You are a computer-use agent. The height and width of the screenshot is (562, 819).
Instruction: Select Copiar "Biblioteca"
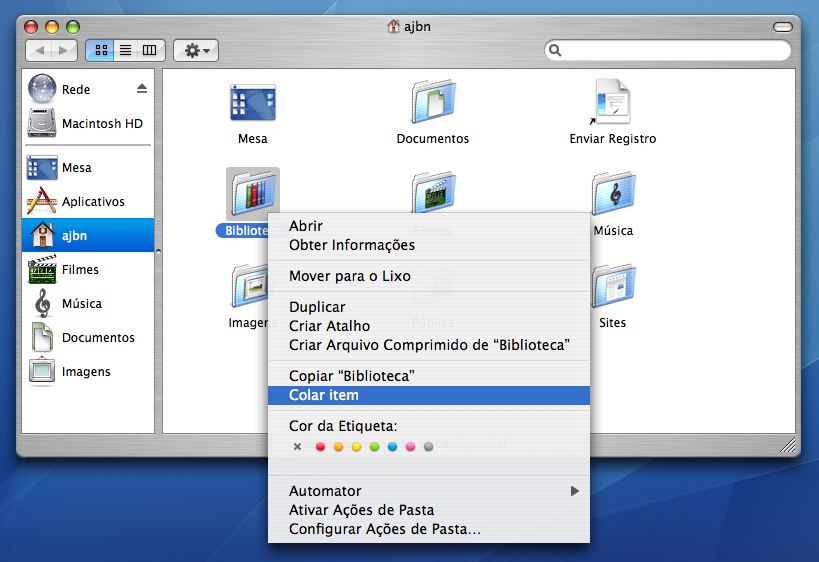click(429, 376)
